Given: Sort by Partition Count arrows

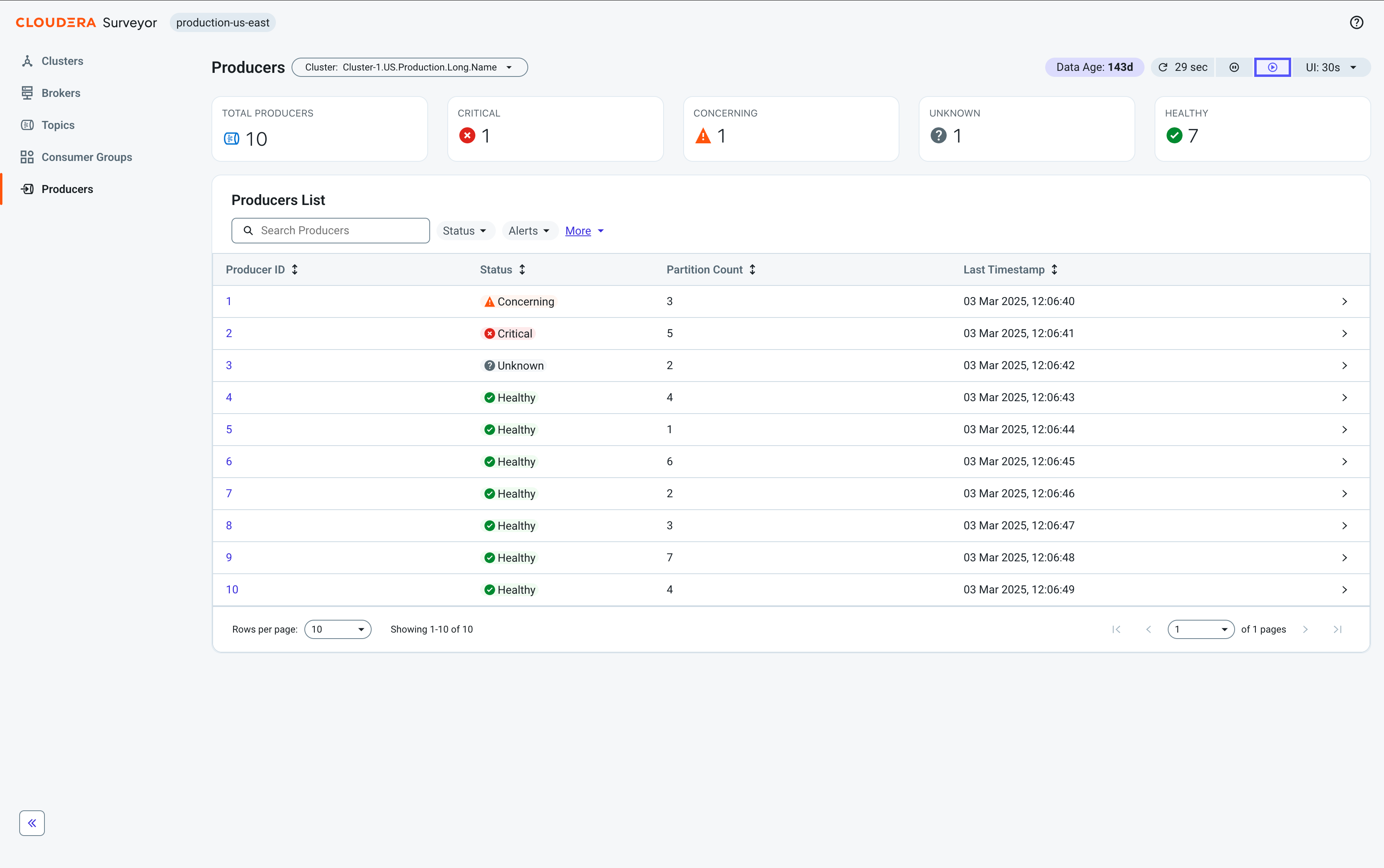Looking at the screenshot, I should (x=752, y=269).
